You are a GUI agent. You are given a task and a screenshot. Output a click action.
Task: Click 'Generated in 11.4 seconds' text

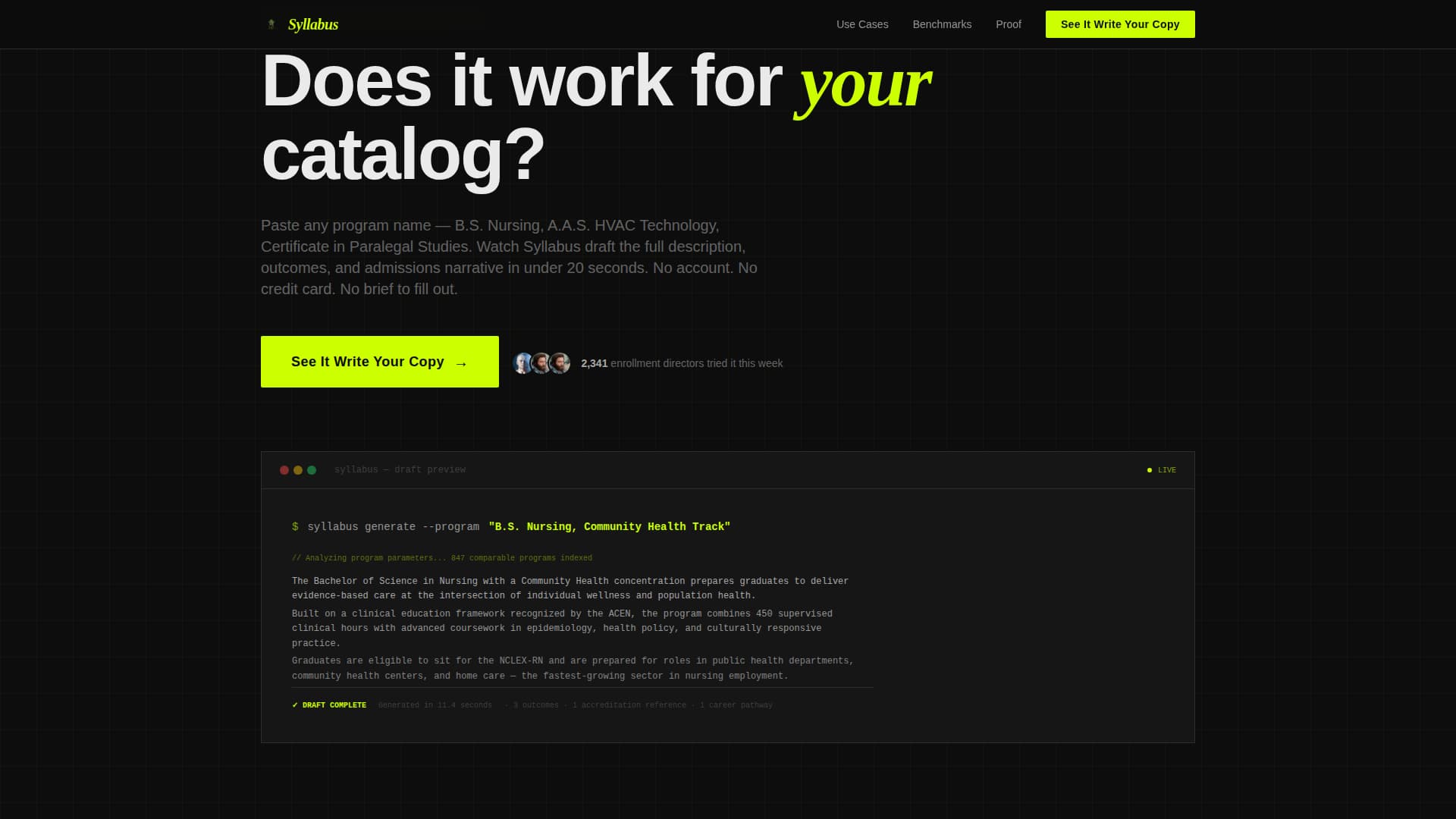(x=435, y=705)
